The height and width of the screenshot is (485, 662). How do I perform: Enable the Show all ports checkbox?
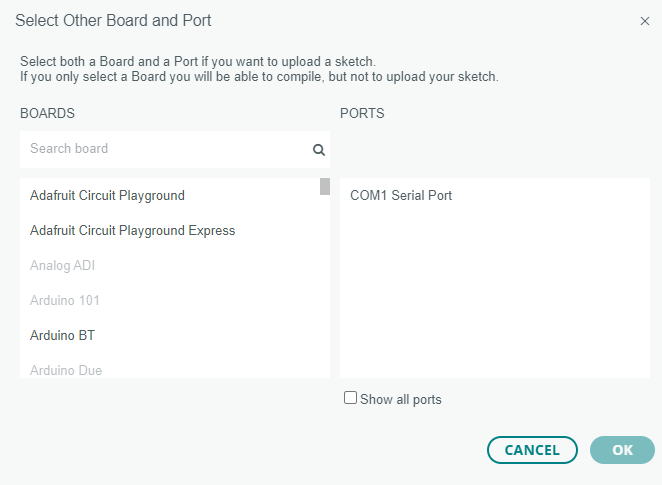coord(350,398)
